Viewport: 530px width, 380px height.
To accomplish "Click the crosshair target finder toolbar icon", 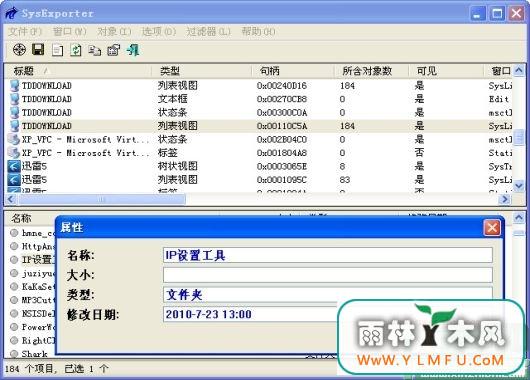I will (19, 50).
